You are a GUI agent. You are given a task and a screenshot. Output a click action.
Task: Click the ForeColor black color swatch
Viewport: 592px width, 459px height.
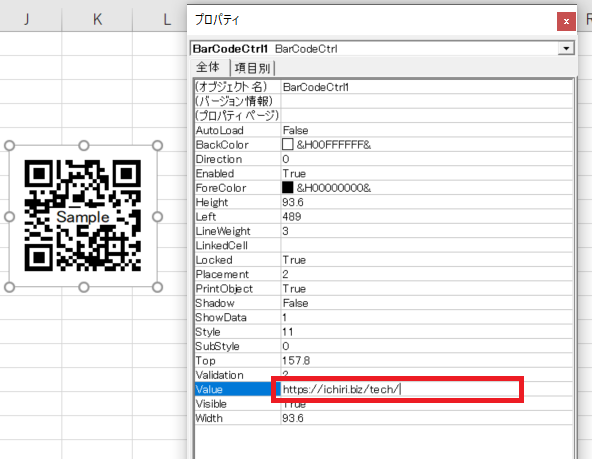287,187
